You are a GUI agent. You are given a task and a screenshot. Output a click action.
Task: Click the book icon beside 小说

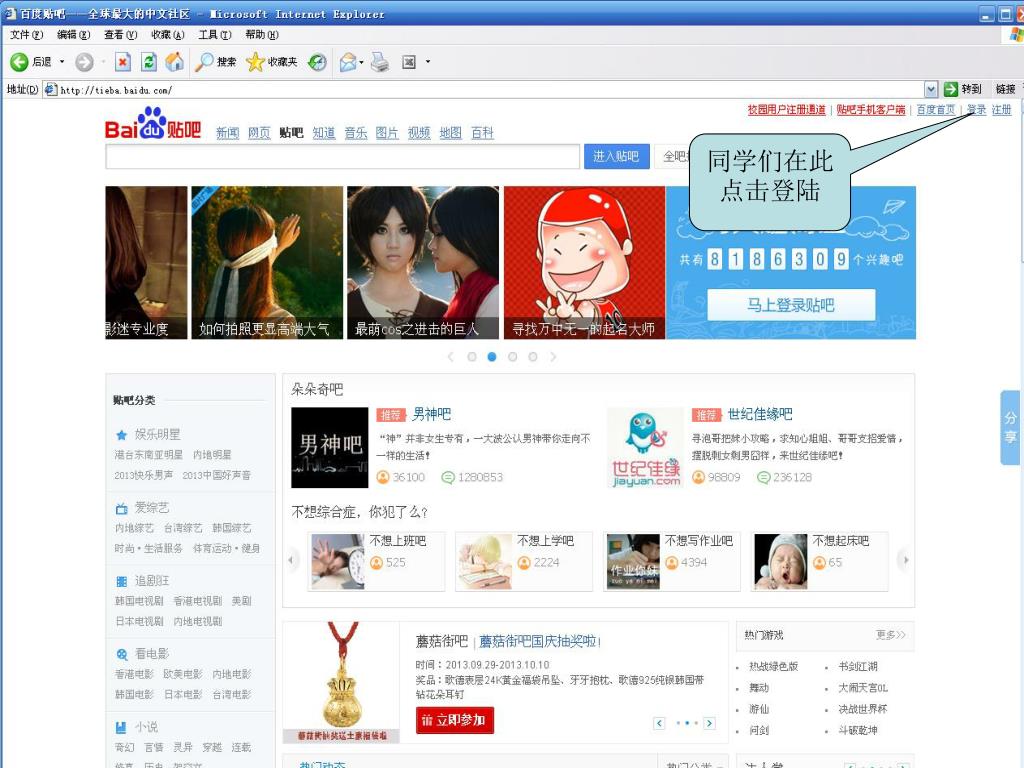pyautogui.click(x=121, y=728)
